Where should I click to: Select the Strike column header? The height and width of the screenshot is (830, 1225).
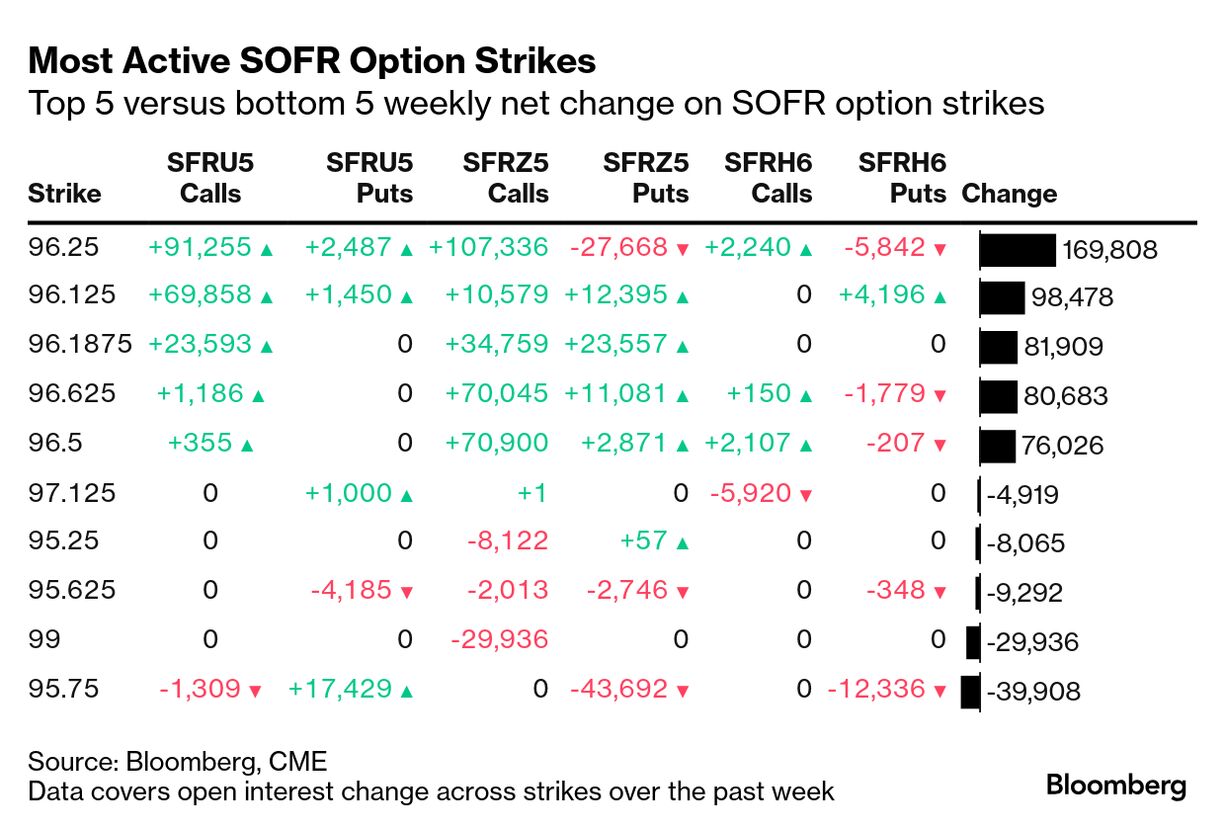point(64,193)
